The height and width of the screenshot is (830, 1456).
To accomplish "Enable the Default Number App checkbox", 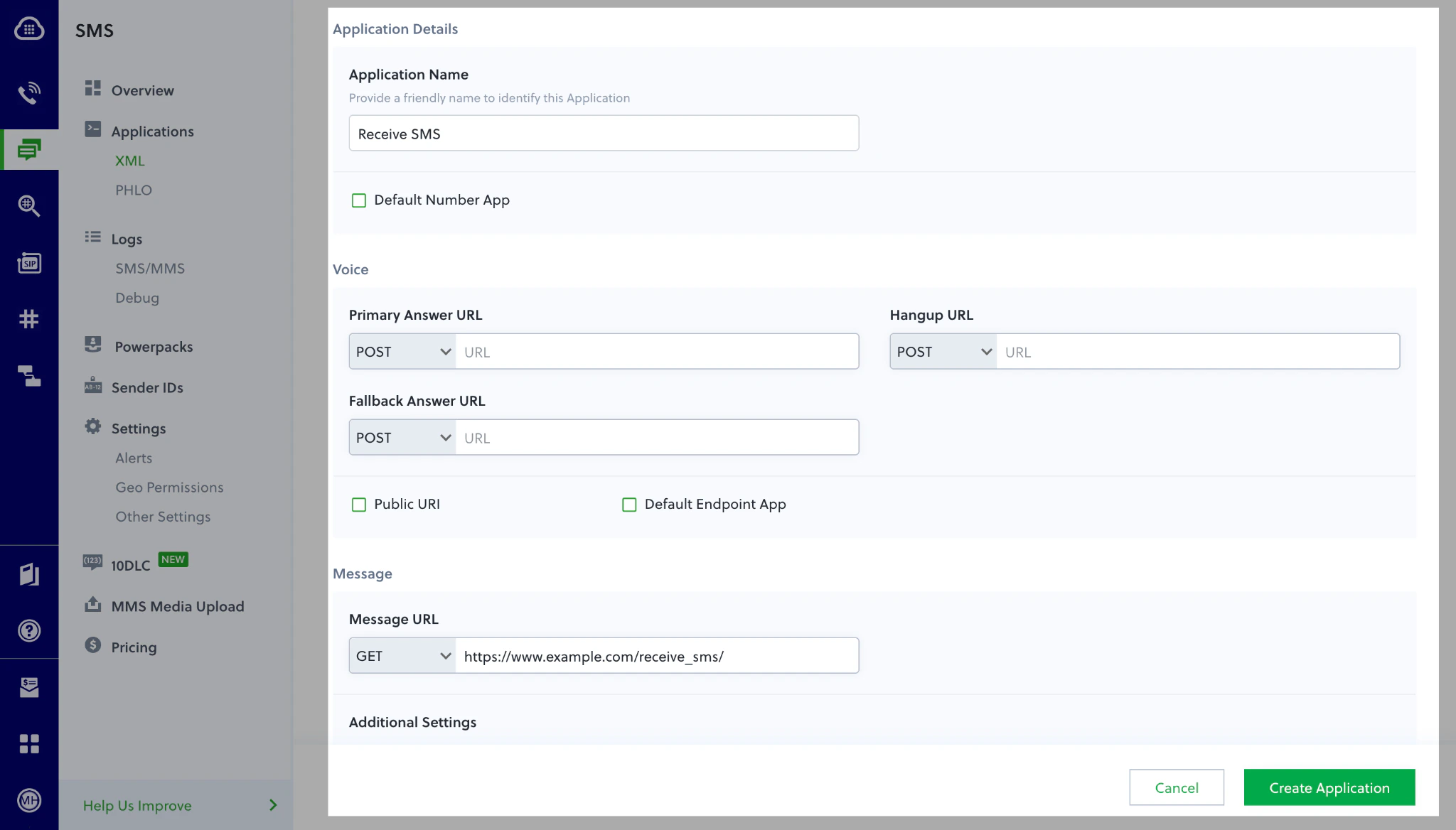I will pos(359,200).
